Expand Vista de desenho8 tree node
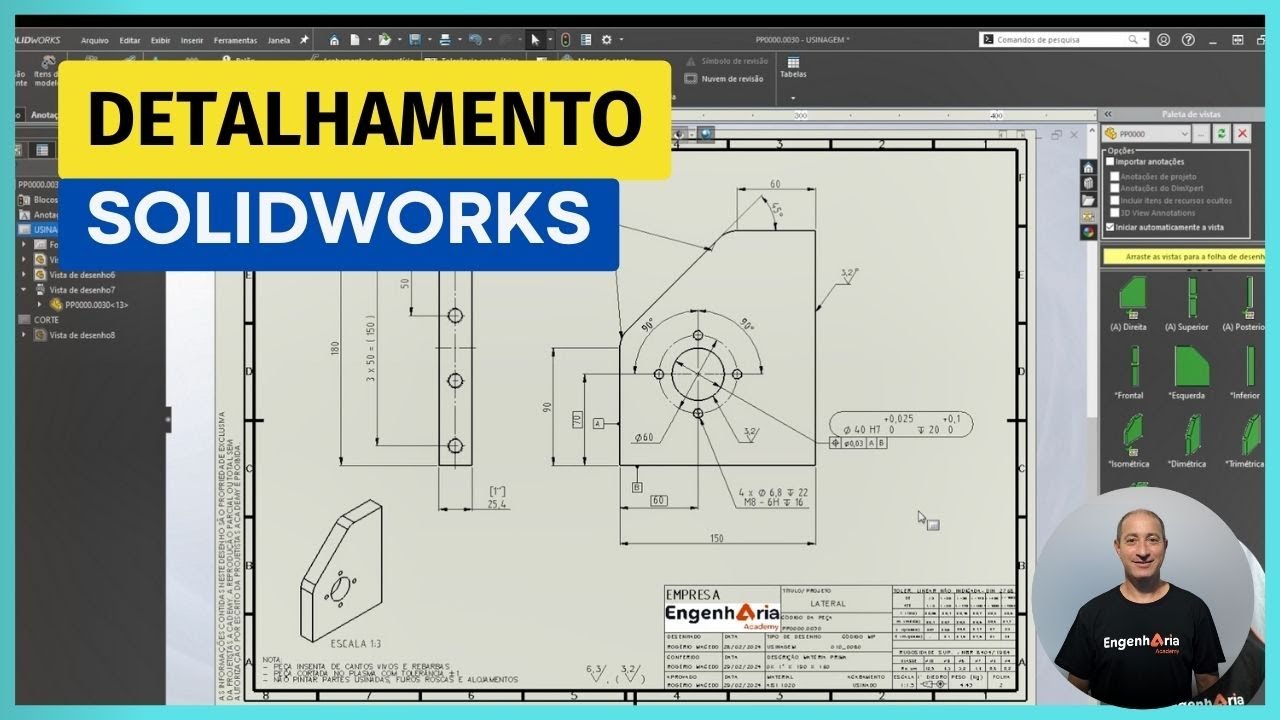This screenshot has height=720, width=1280. pos(24,335)
